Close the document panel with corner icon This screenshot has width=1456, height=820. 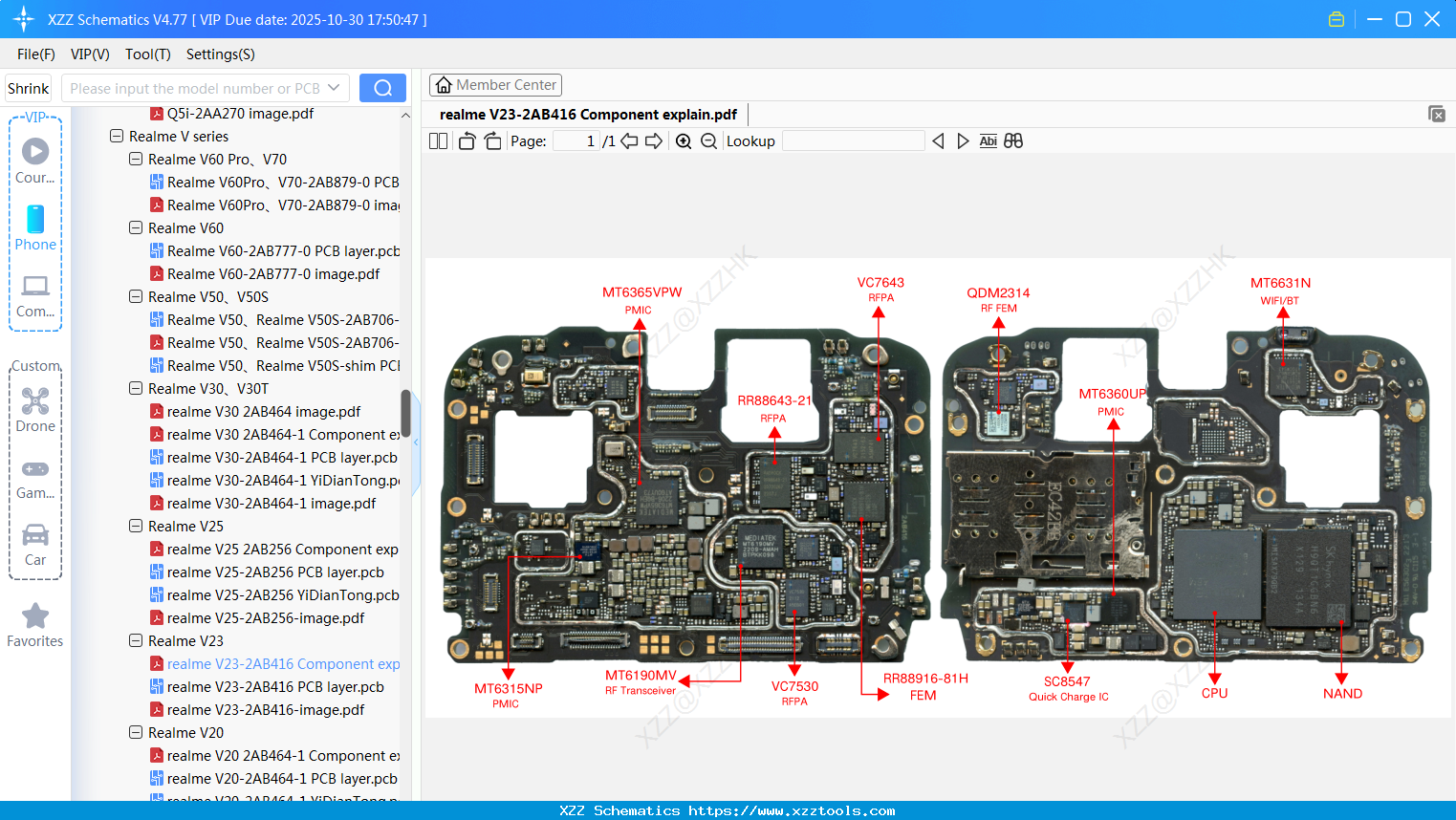click(x=1437, y=114)
